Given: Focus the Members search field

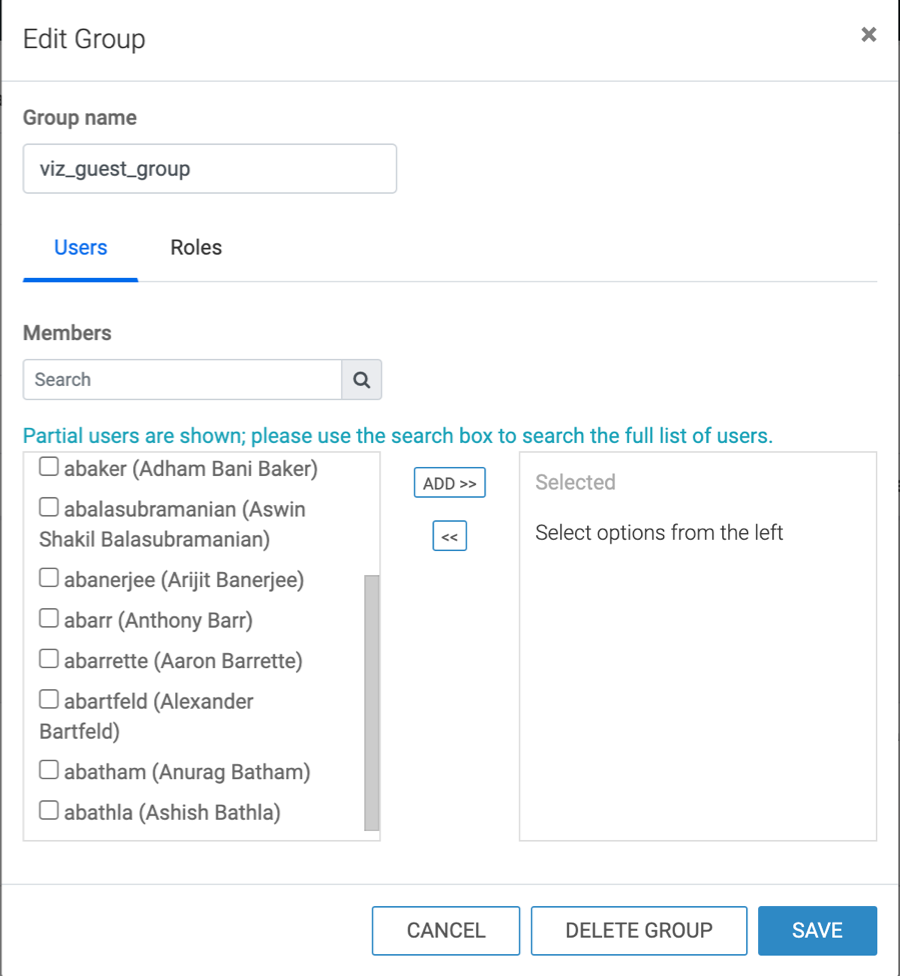Looking at the screenshot, I should click(182, 380).
